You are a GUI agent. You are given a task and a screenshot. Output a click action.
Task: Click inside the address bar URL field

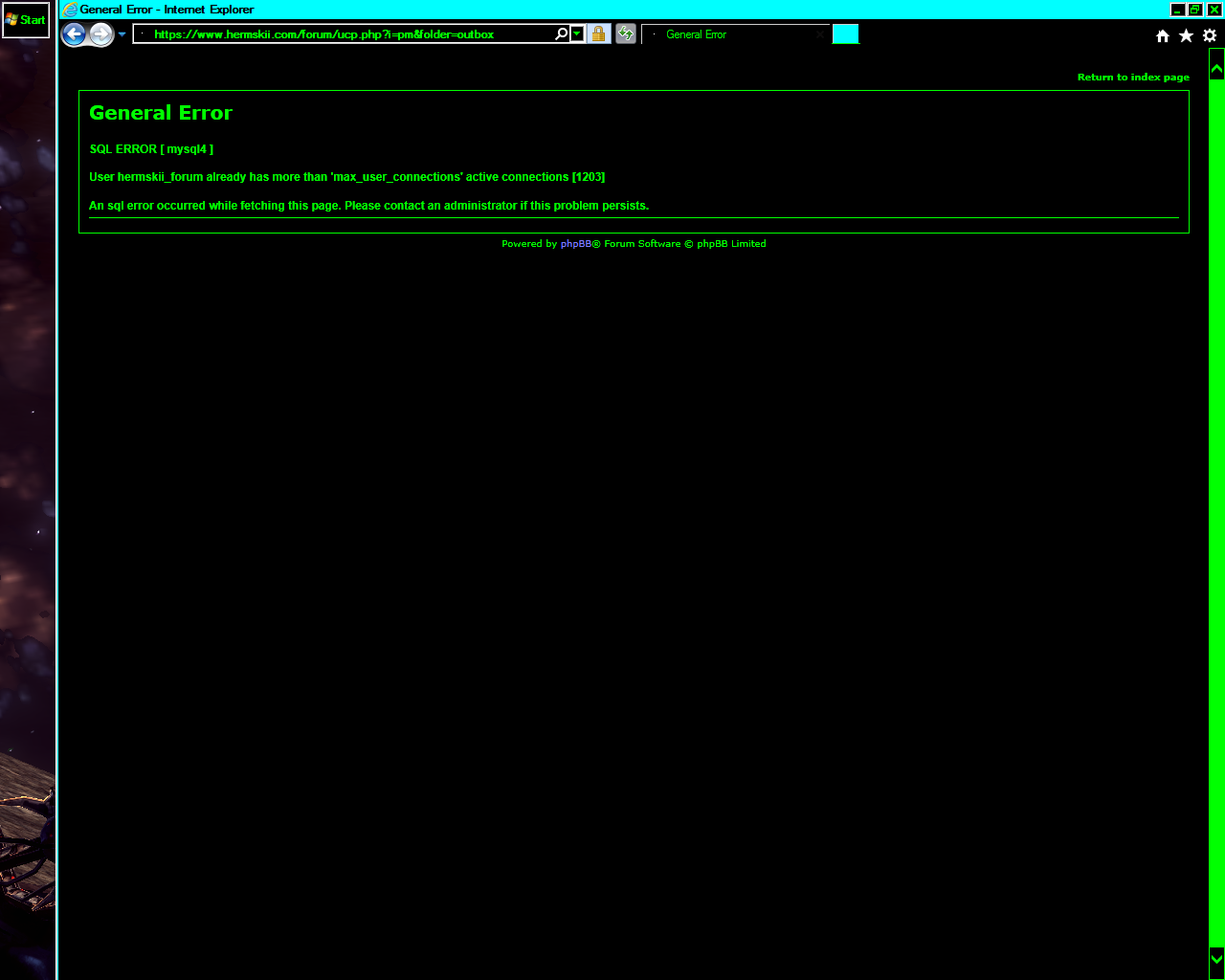(x=335, y=33)
